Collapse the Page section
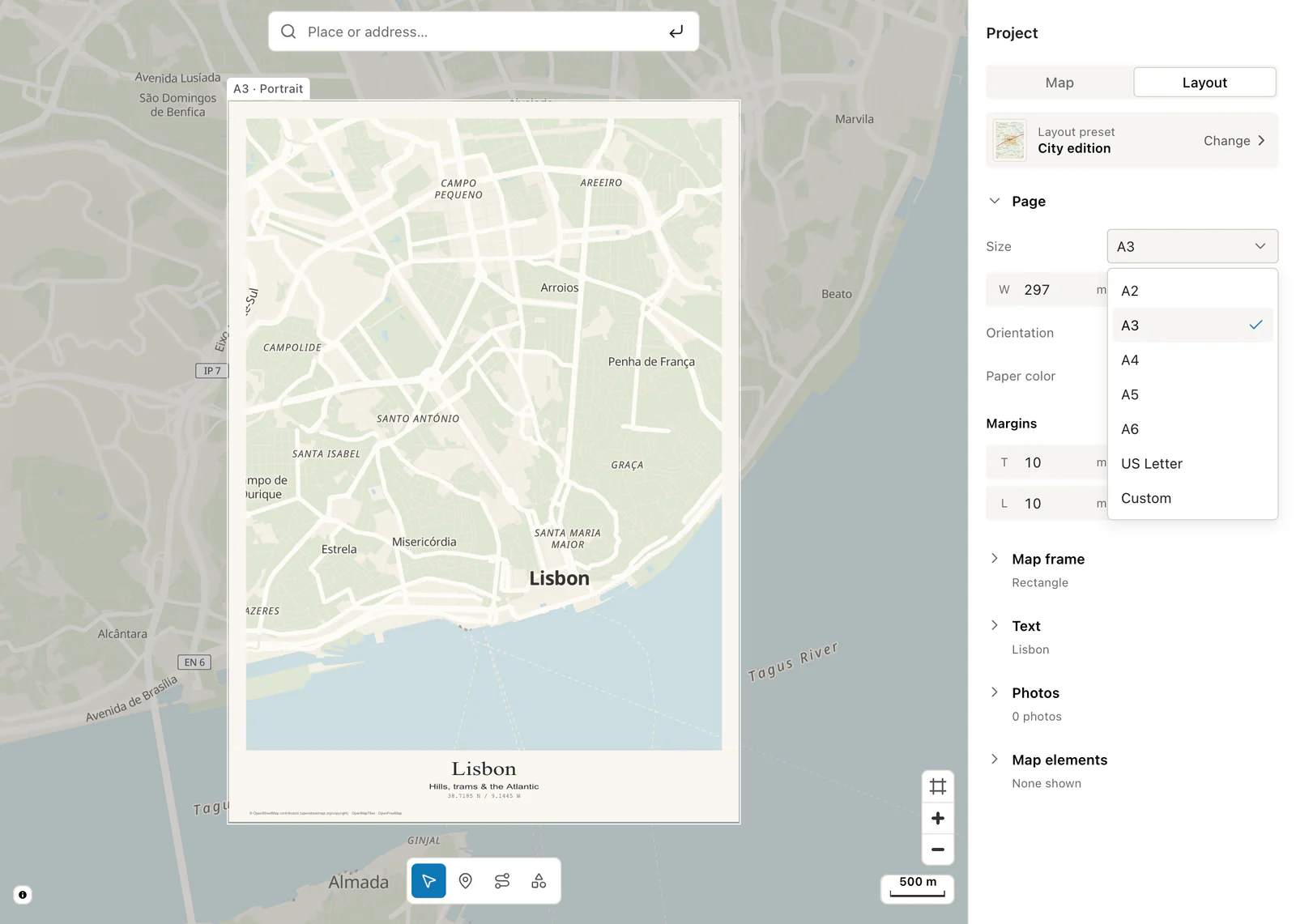 [x=995, y=201]
